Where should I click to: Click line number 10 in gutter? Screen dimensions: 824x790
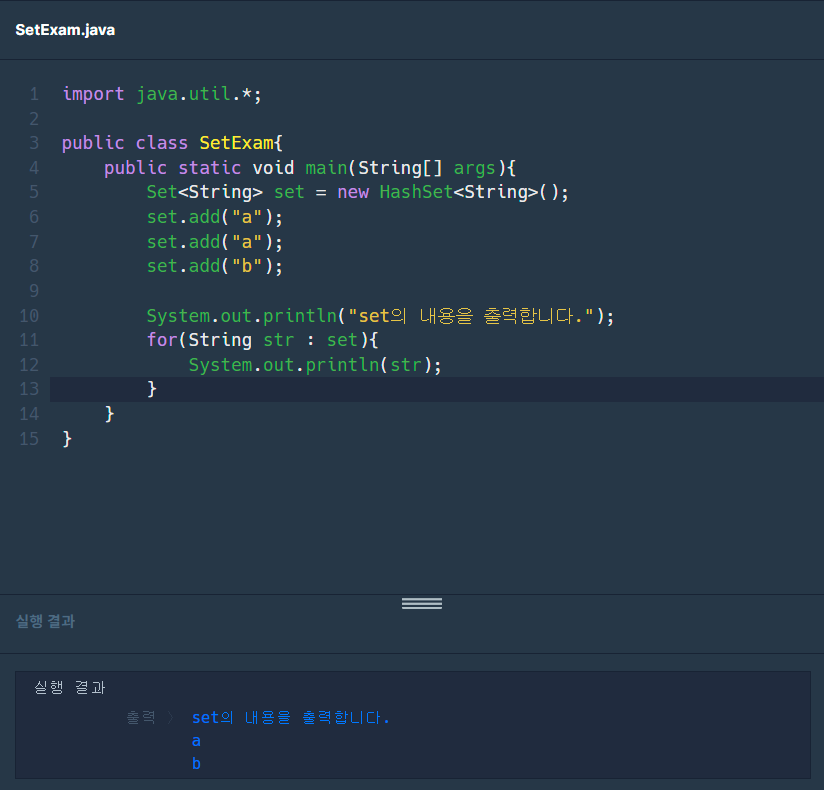[29, 316]
